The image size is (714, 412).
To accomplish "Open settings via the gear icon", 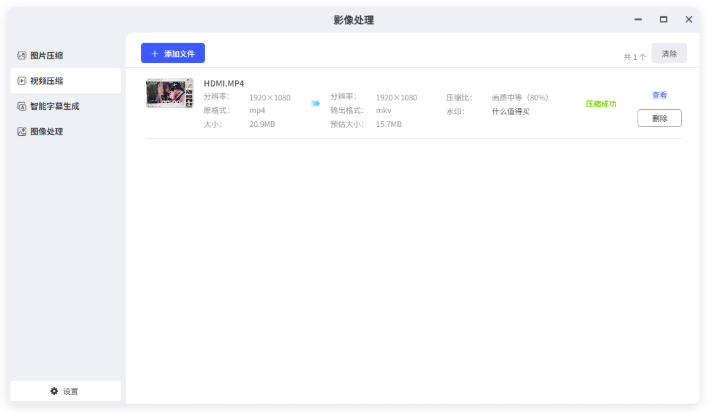I will pyautogui.click(x=54, y=391).
